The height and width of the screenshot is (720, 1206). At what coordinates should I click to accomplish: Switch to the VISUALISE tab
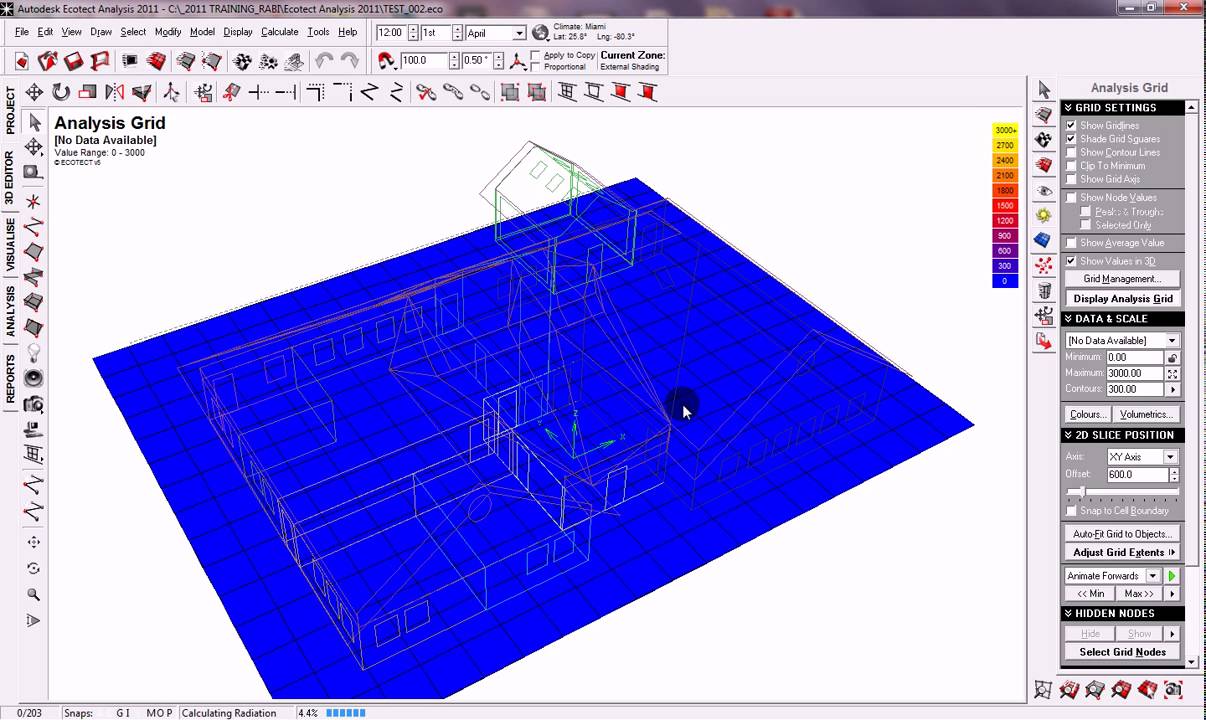(11, 246)
